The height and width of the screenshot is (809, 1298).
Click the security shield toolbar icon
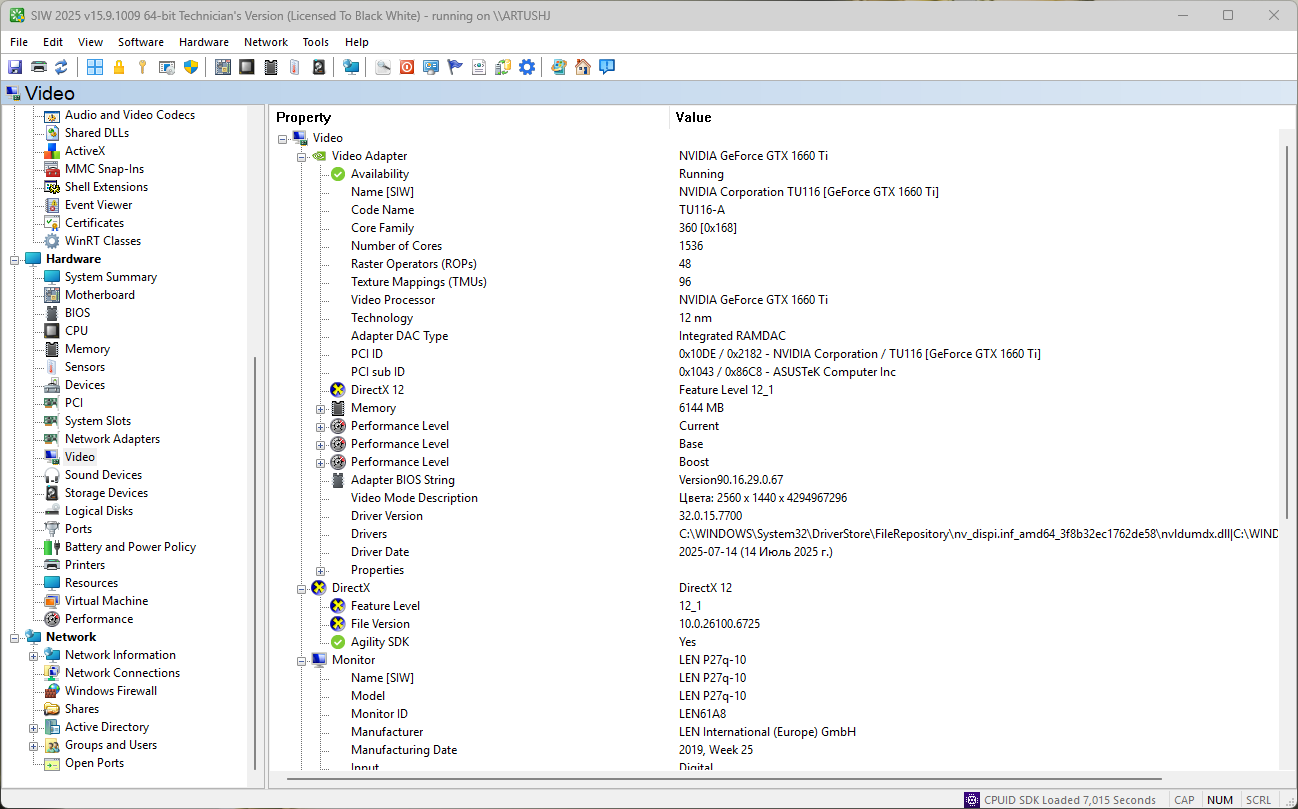191,67
